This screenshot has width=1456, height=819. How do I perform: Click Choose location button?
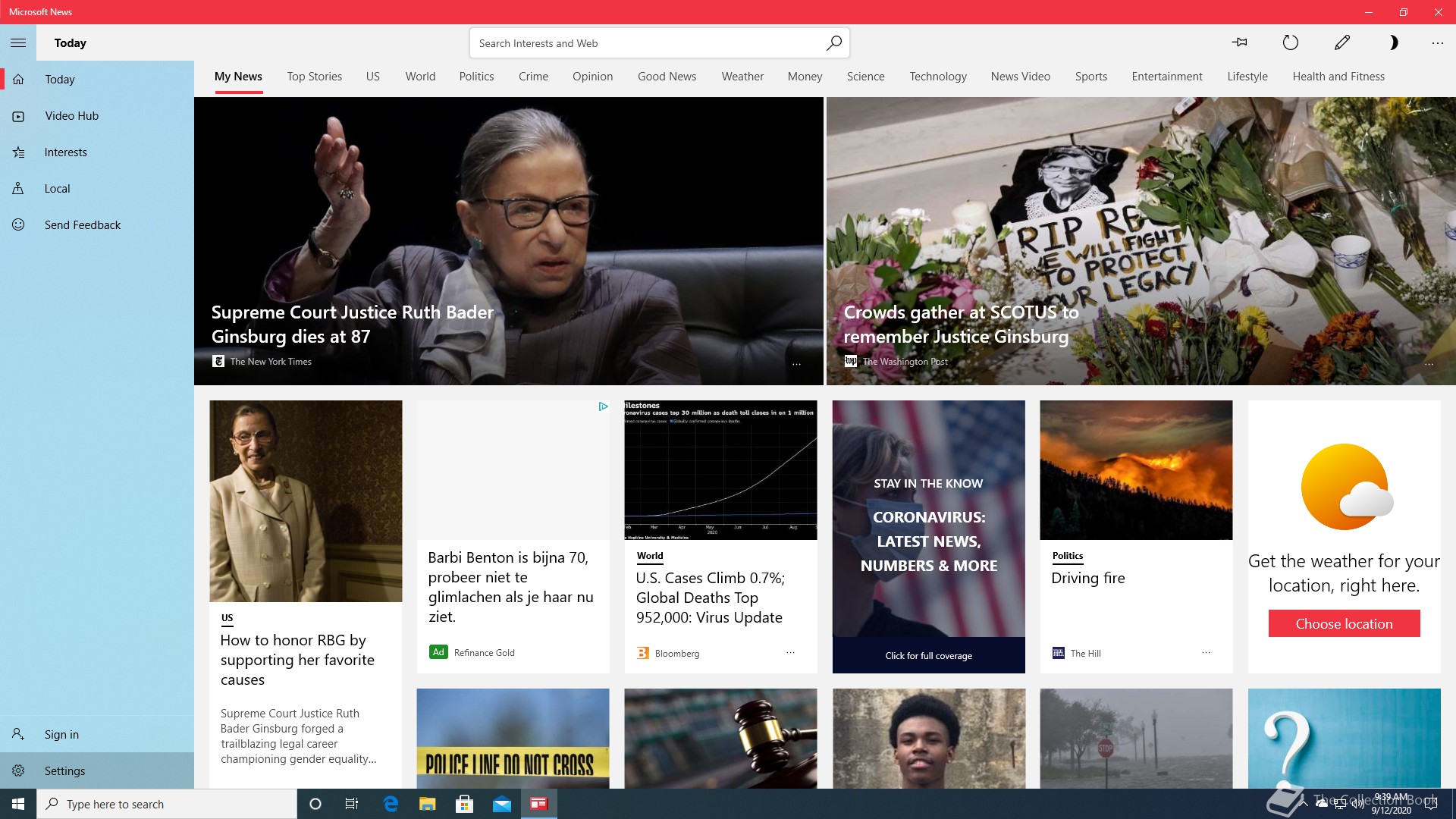pyautogui.click(x=1344, y=623)
